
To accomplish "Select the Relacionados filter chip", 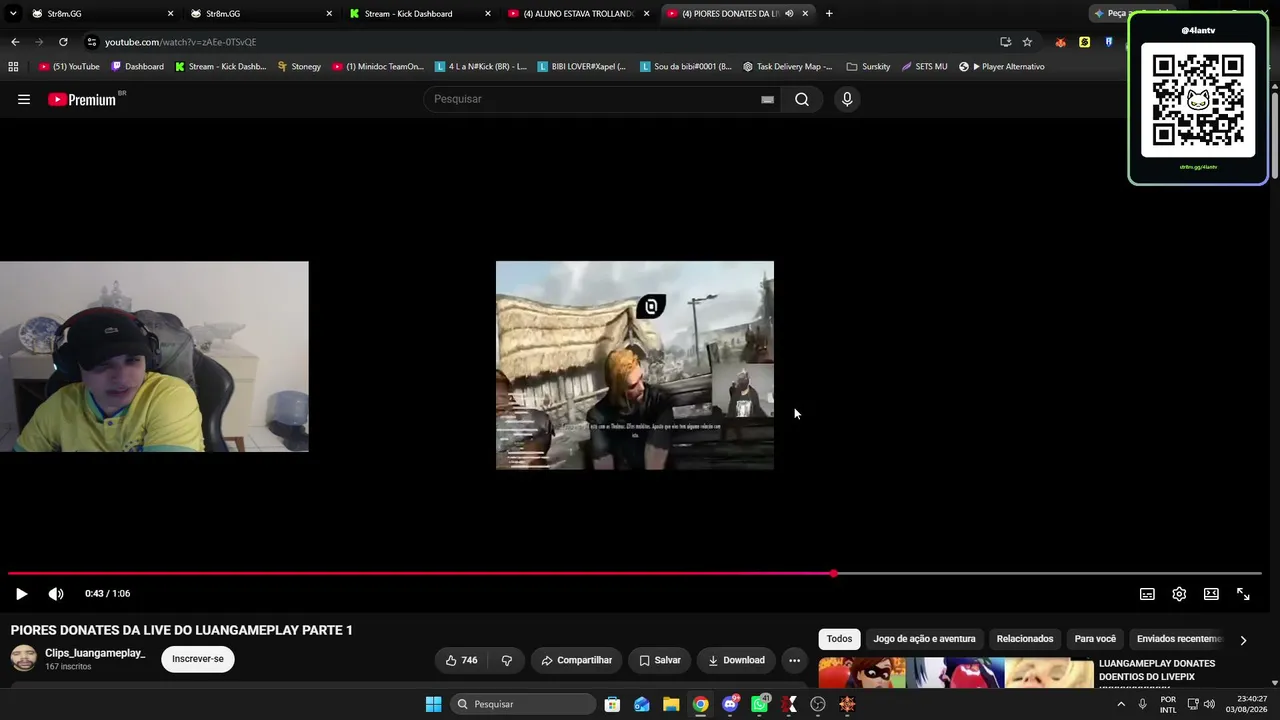I will tap(1025, 639).
